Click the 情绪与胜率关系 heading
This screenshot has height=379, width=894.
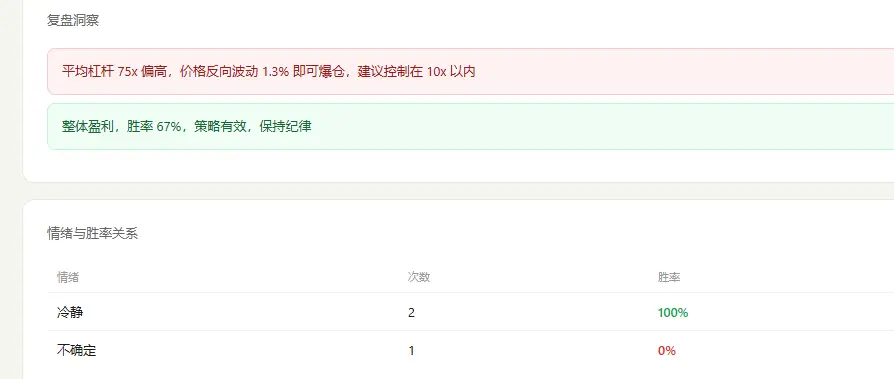[92, 233]
